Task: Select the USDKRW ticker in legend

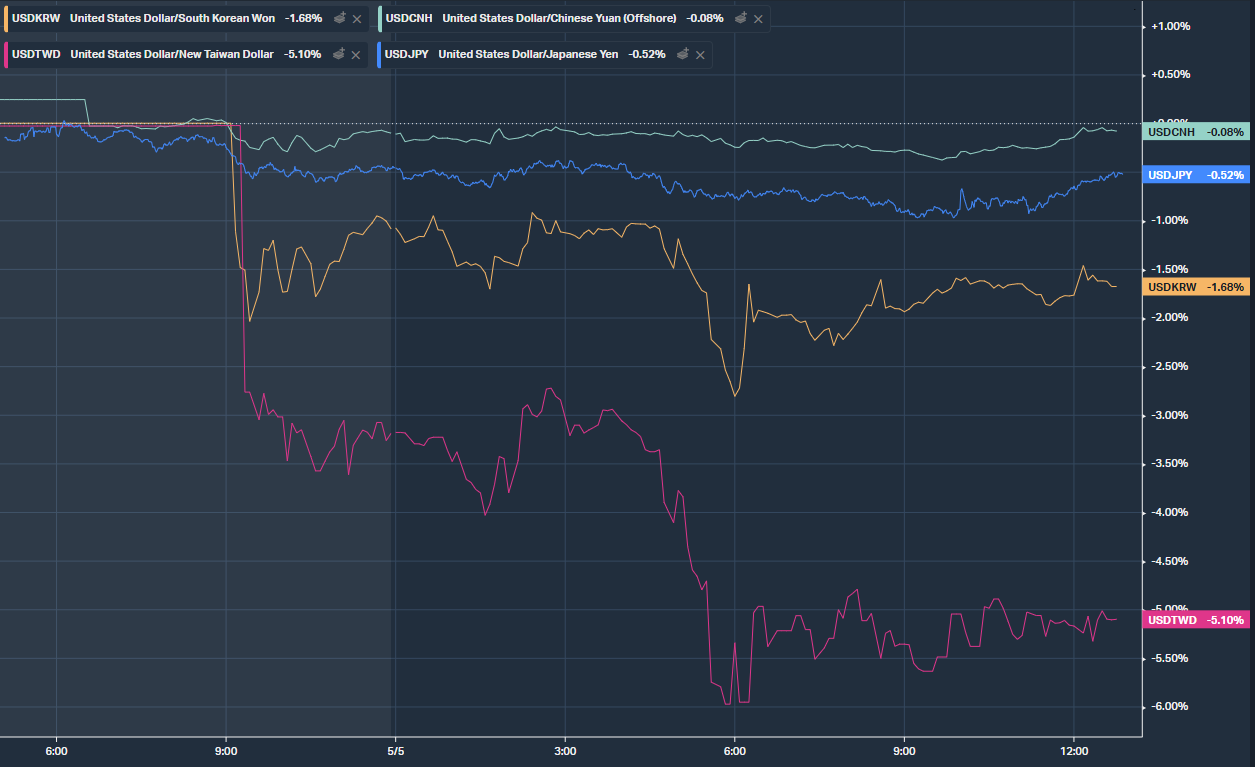Action: (36, 18)
